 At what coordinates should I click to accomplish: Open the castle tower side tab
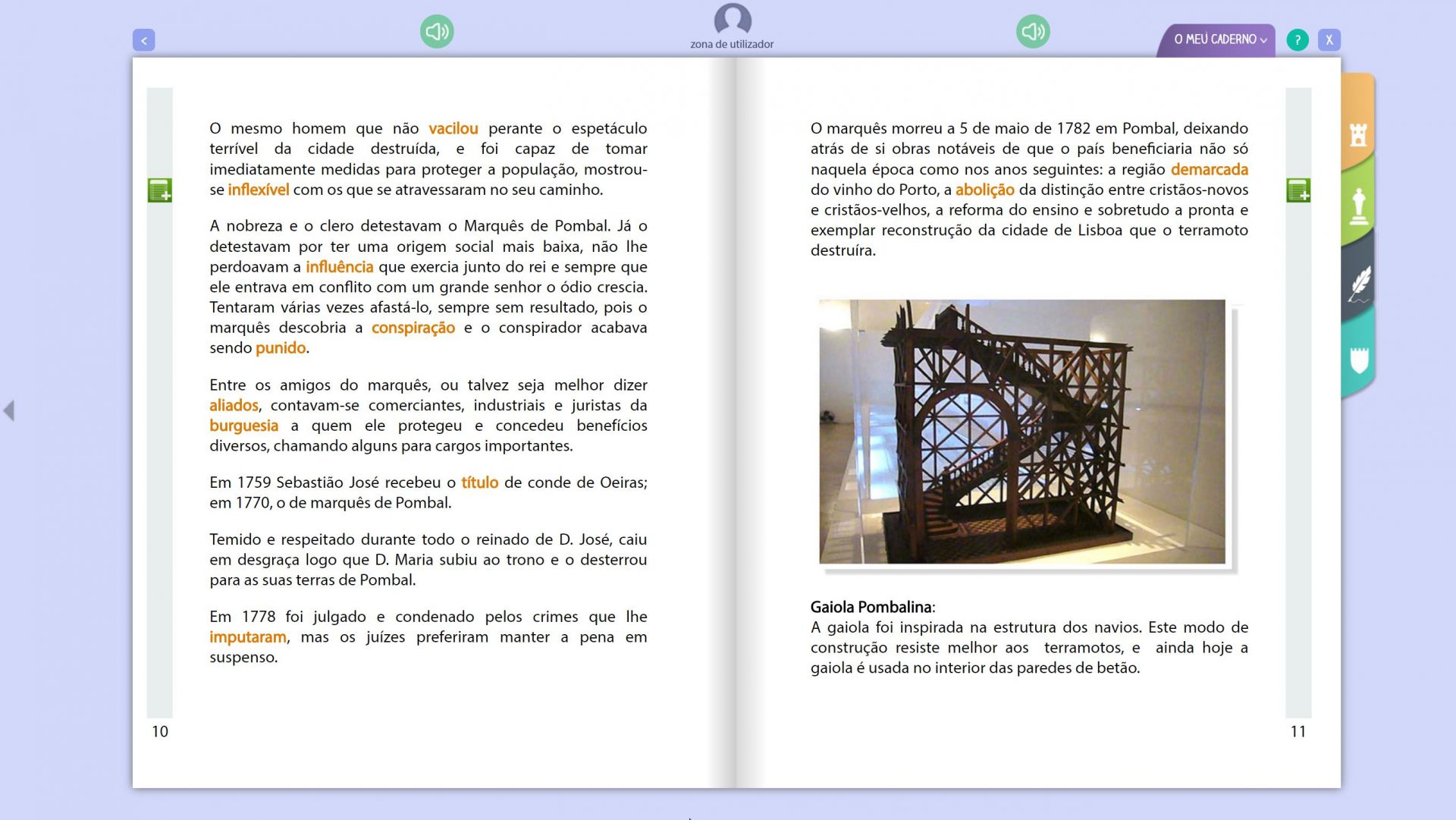click(1358, 135)
